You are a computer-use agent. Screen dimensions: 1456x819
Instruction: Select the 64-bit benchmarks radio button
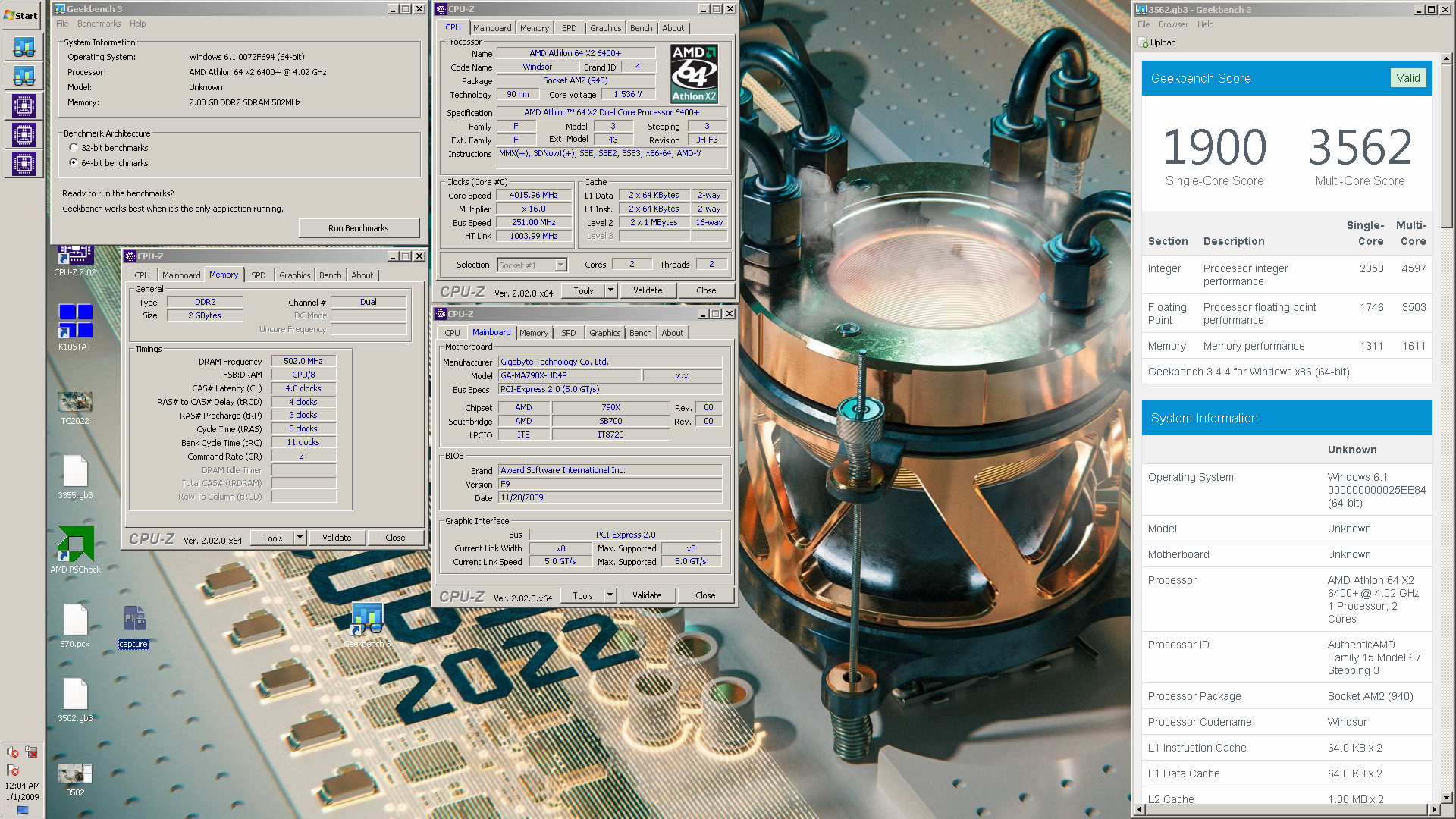[74, 163]
